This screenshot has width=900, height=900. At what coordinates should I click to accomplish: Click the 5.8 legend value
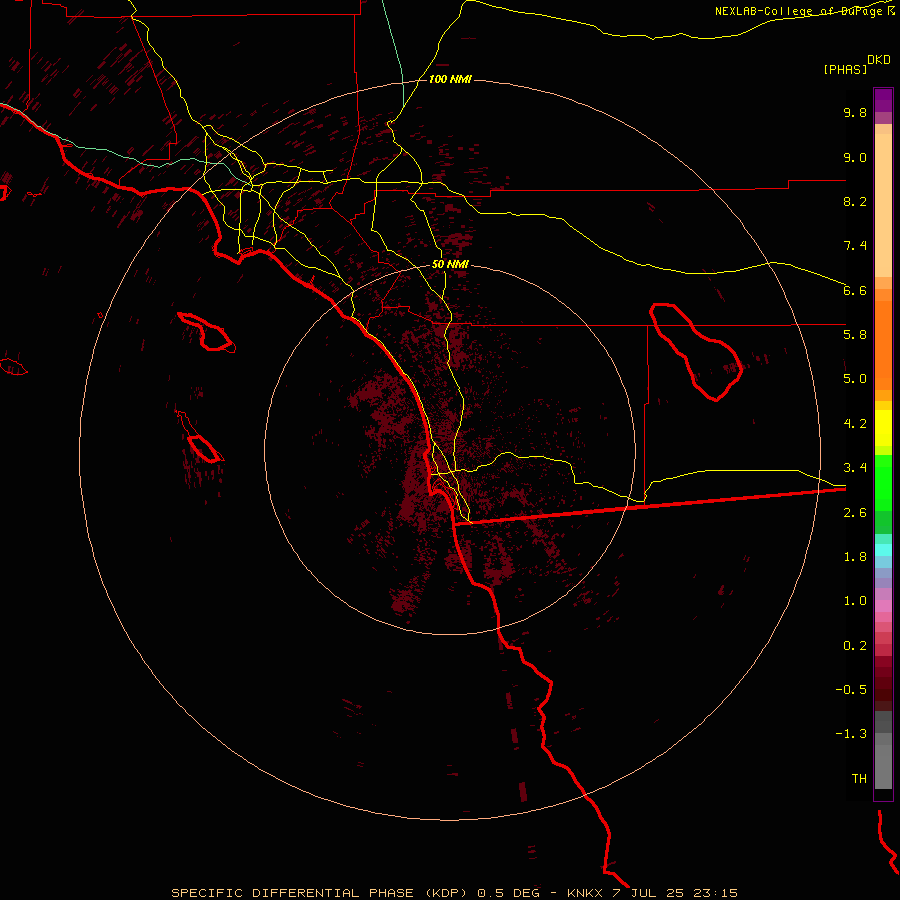coord(855,335)
